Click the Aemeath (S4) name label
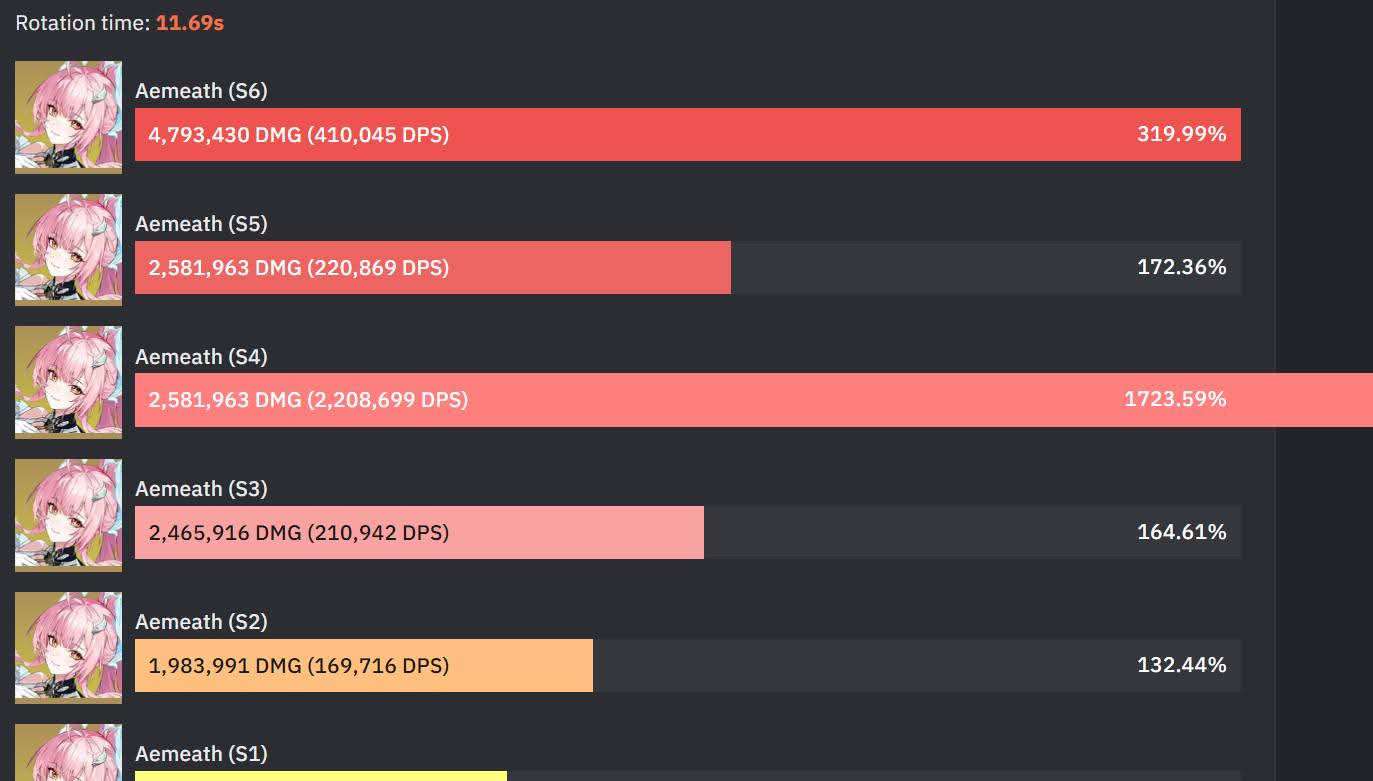 (201, 357)
